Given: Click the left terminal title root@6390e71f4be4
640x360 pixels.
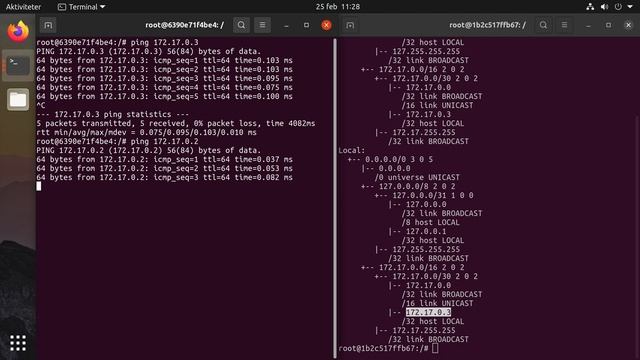Looking at the screenshot, I should pos(184,25).
